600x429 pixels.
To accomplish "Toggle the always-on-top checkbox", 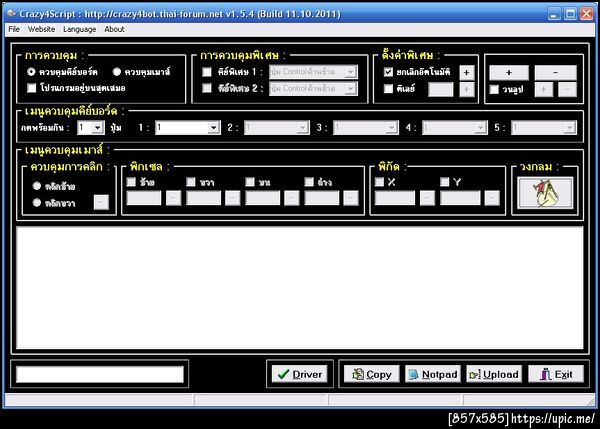I will (x=32, y=88).
